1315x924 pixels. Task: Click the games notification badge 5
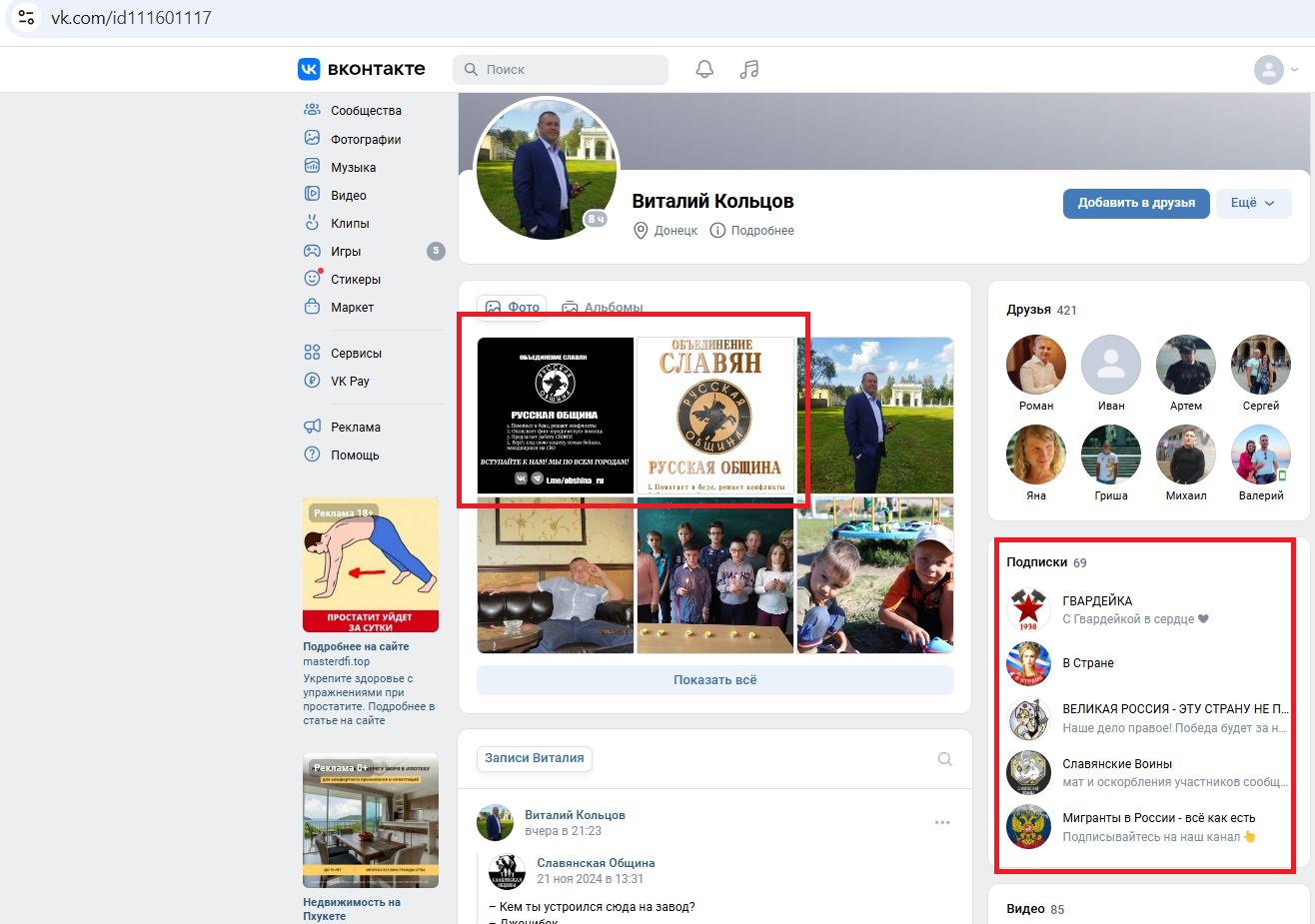[x=436, y=251]
